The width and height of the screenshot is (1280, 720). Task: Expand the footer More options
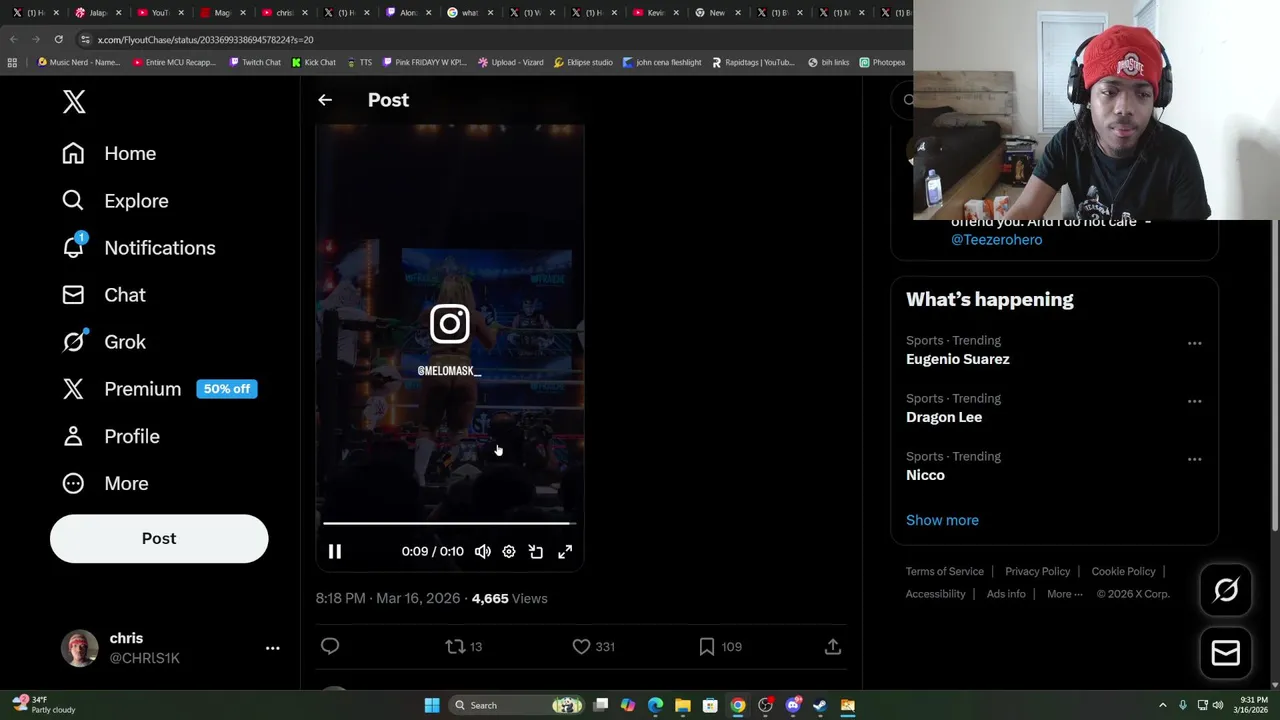(x=1064, y=594)
